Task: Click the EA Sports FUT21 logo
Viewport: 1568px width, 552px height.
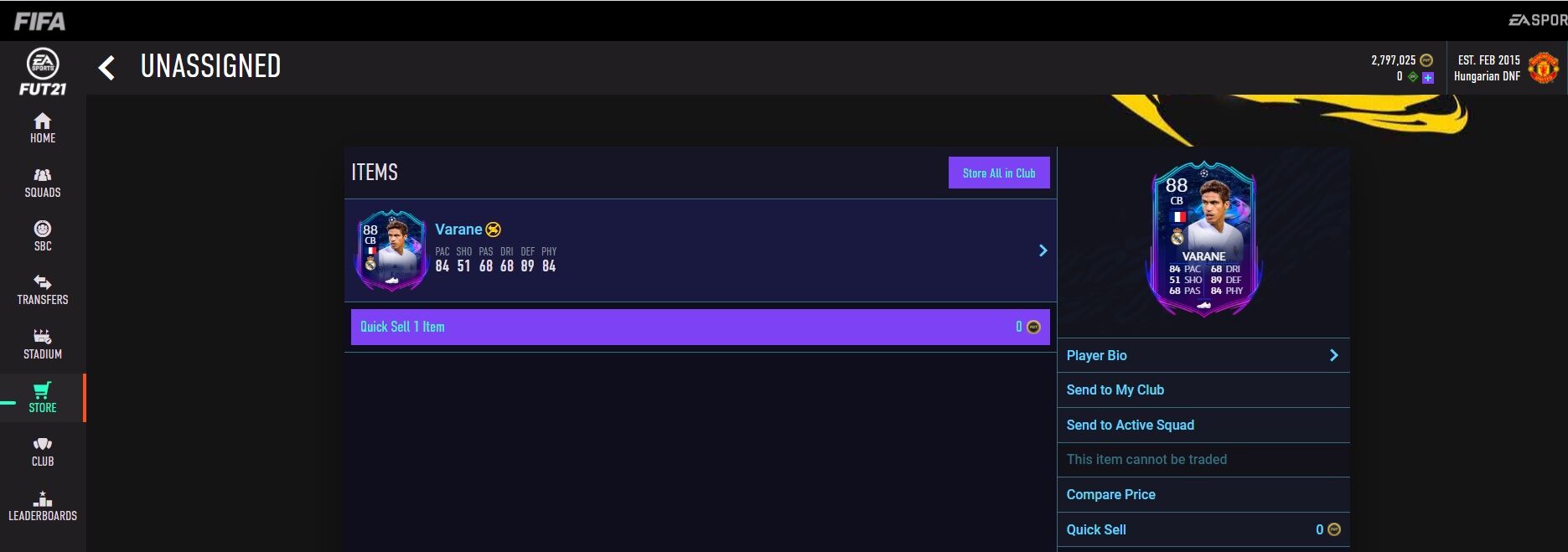Action: point(43,72)
